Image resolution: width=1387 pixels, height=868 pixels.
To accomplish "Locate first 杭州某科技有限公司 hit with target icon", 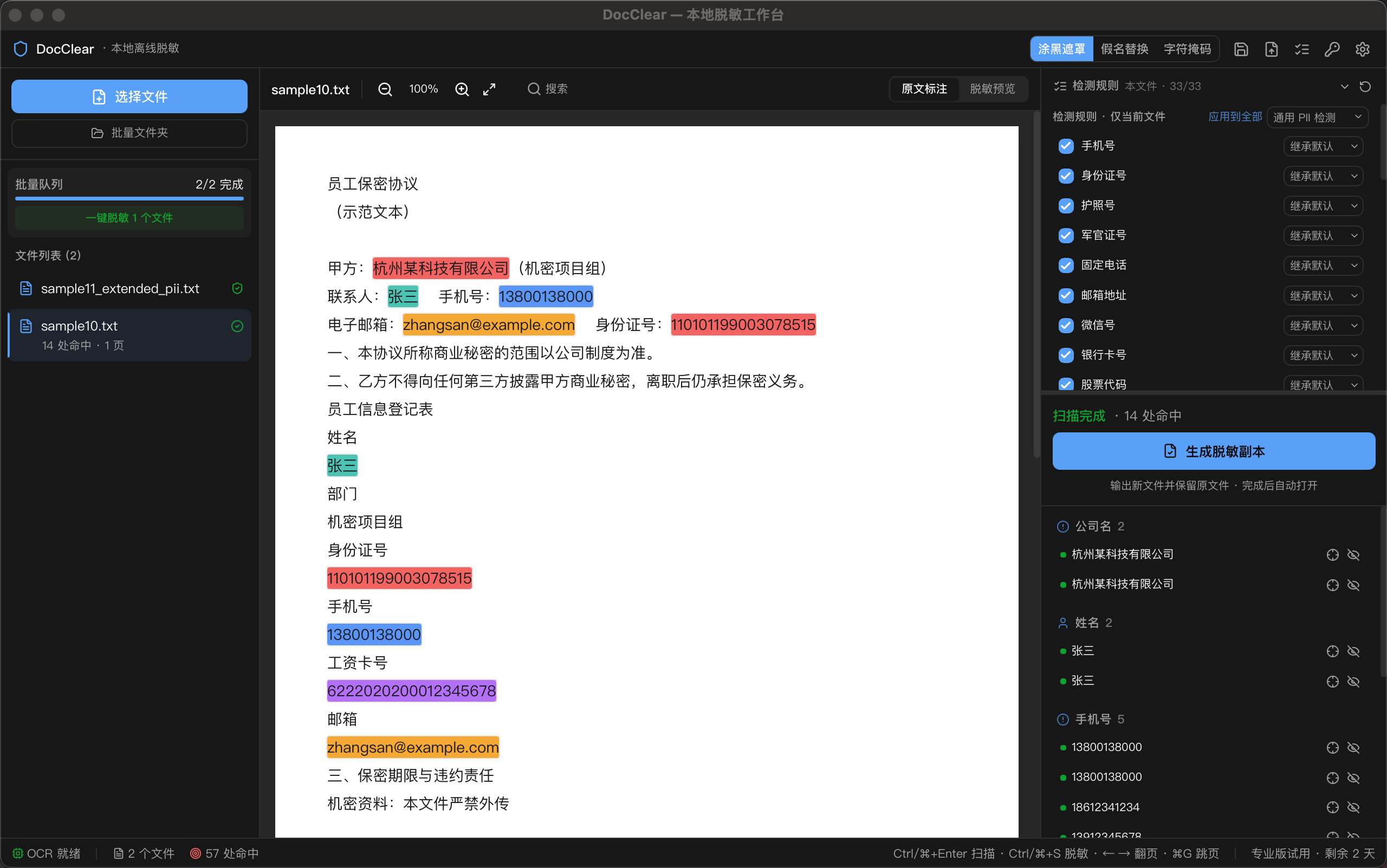I will pyautogui.click(x=1332, y=555).
